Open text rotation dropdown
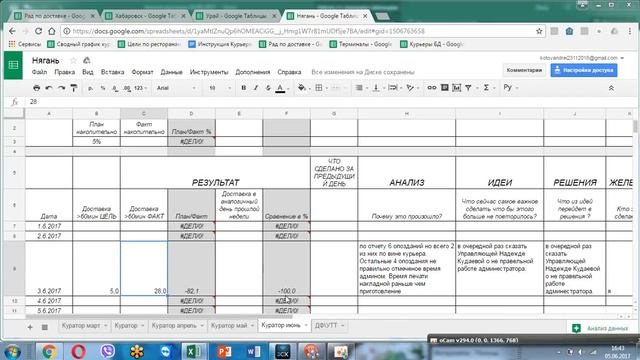640x360 pixels. 412,88
